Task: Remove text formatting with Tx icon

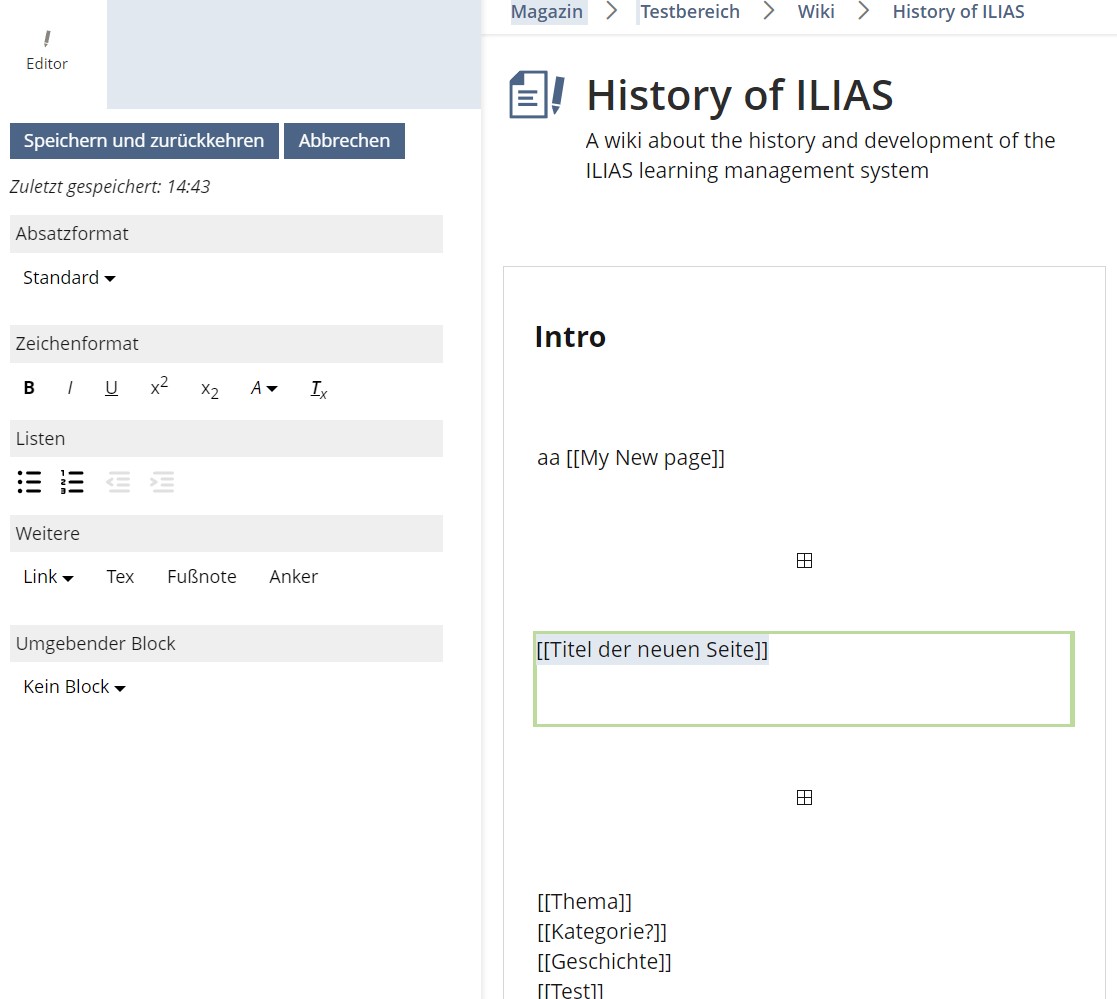Action: coord(318,389)
